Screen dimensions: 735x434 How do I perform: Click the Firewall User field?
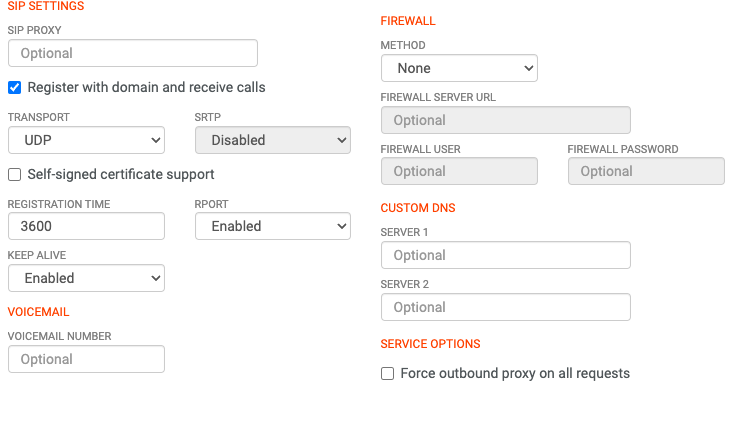459,171
